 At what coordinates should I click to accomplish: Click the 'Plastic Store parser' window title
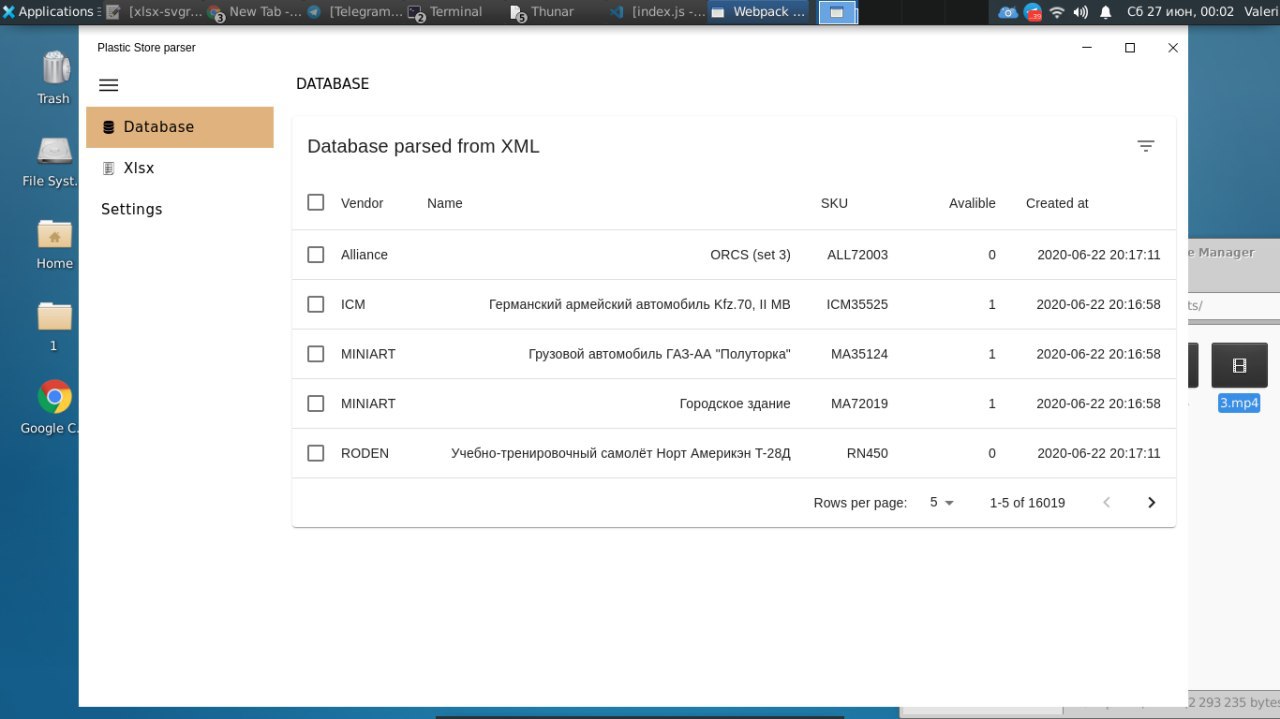146,48
